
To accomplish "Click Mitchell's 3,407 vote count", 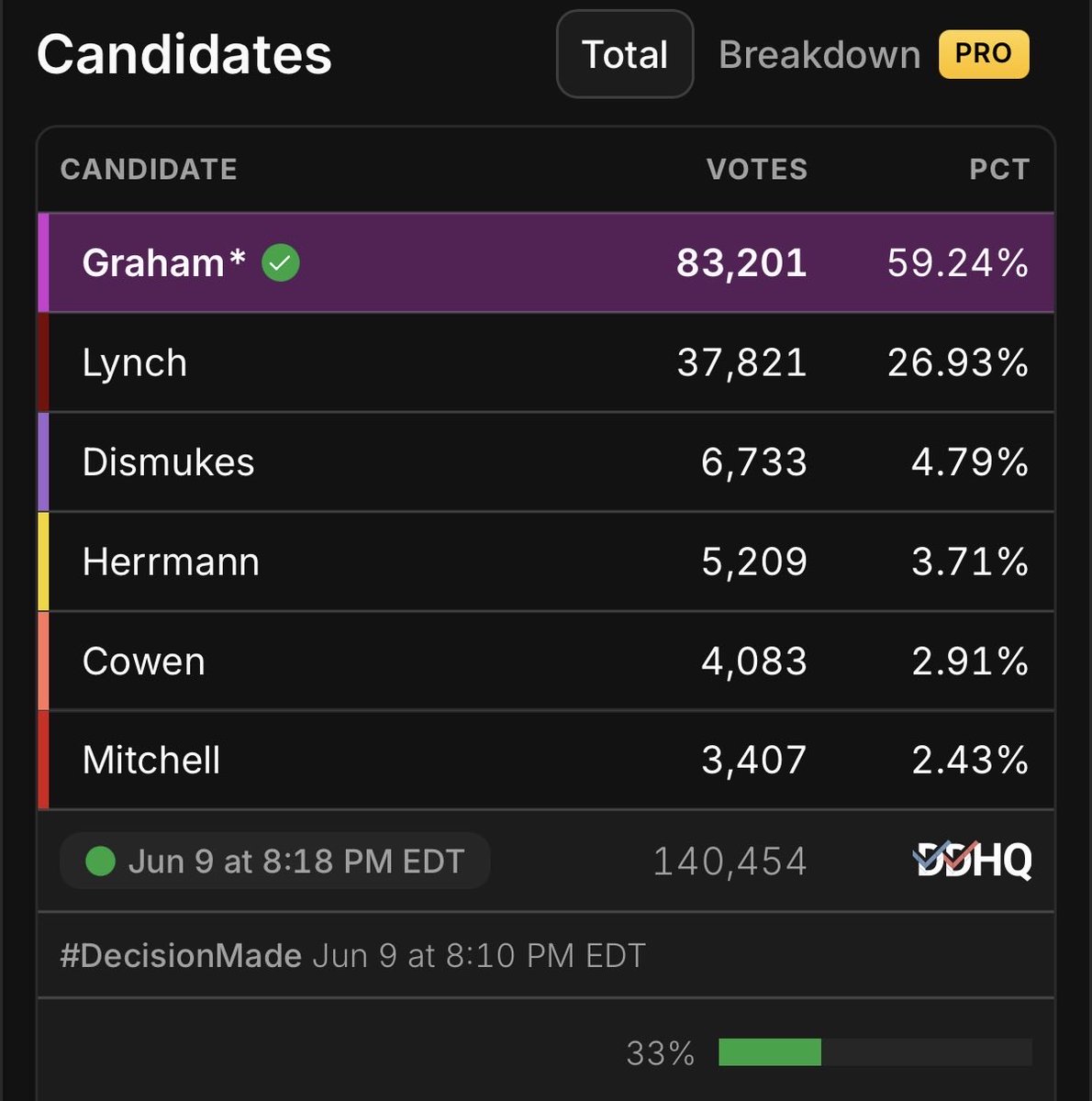I will (x=754, y=761).
